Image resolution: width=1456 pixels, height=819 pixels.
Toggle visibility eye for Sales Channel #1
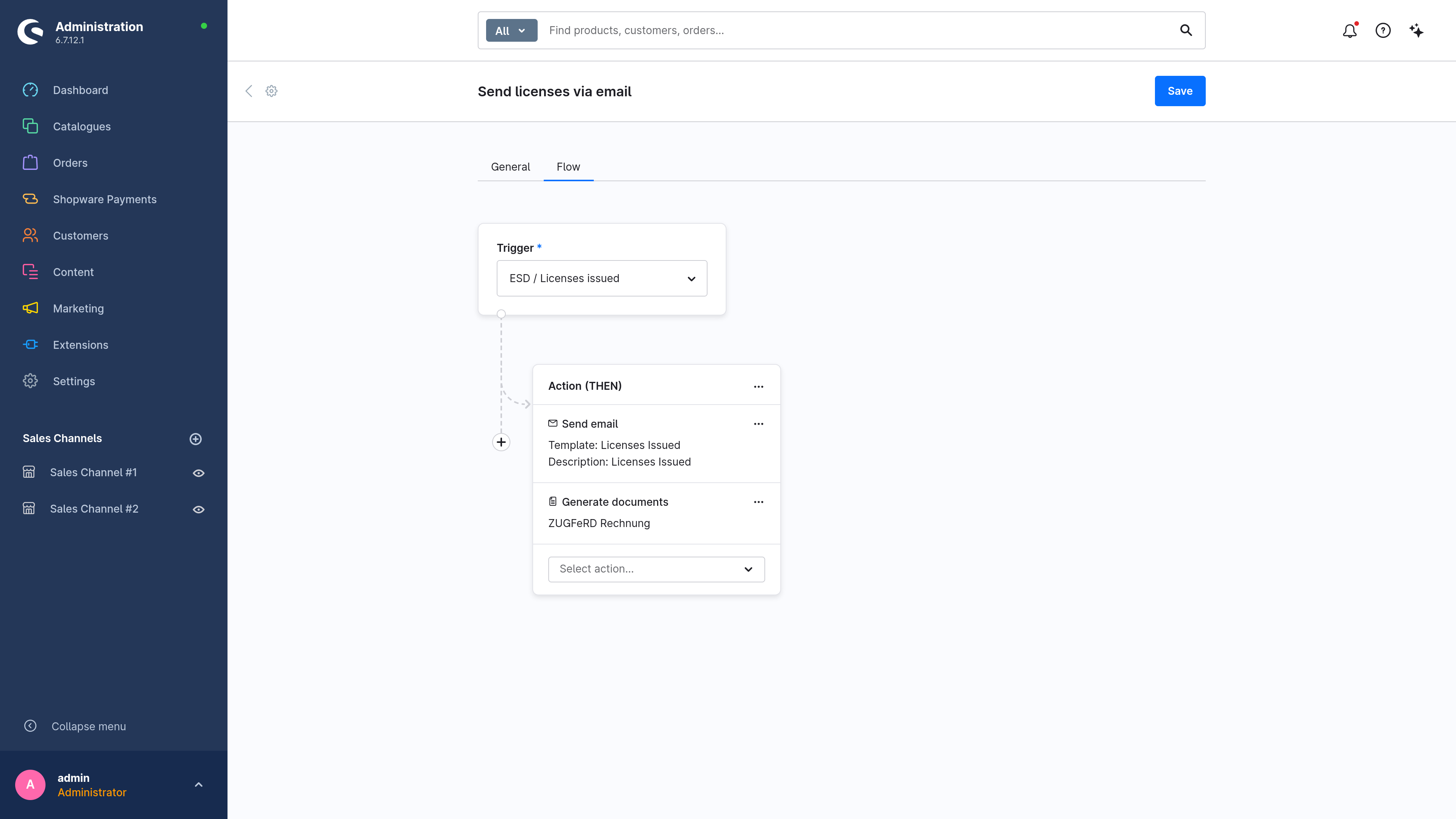(198, 473)
